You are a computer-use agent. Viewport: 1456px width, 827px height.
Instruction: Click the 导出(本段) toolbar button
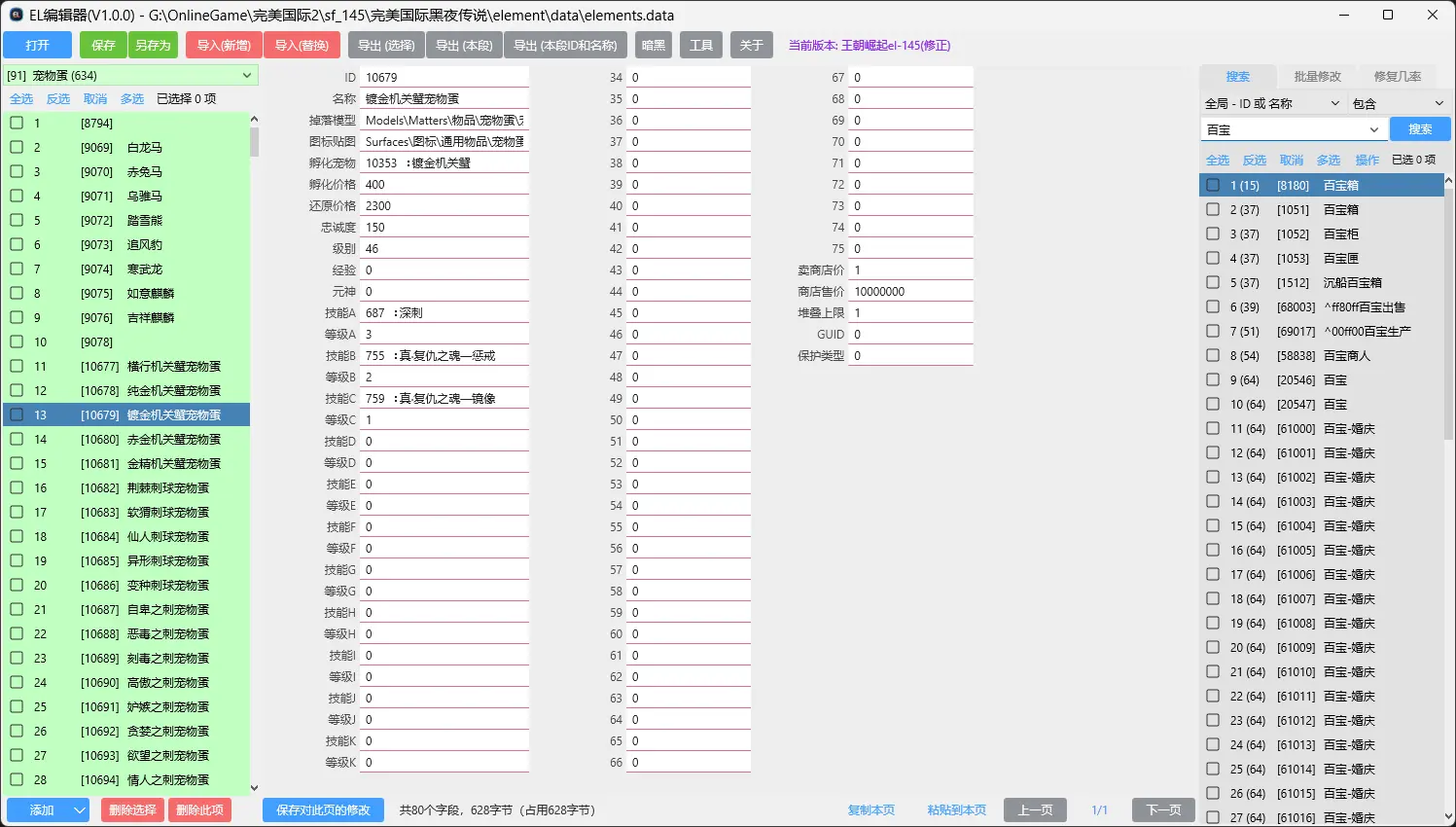coord(464,45)
